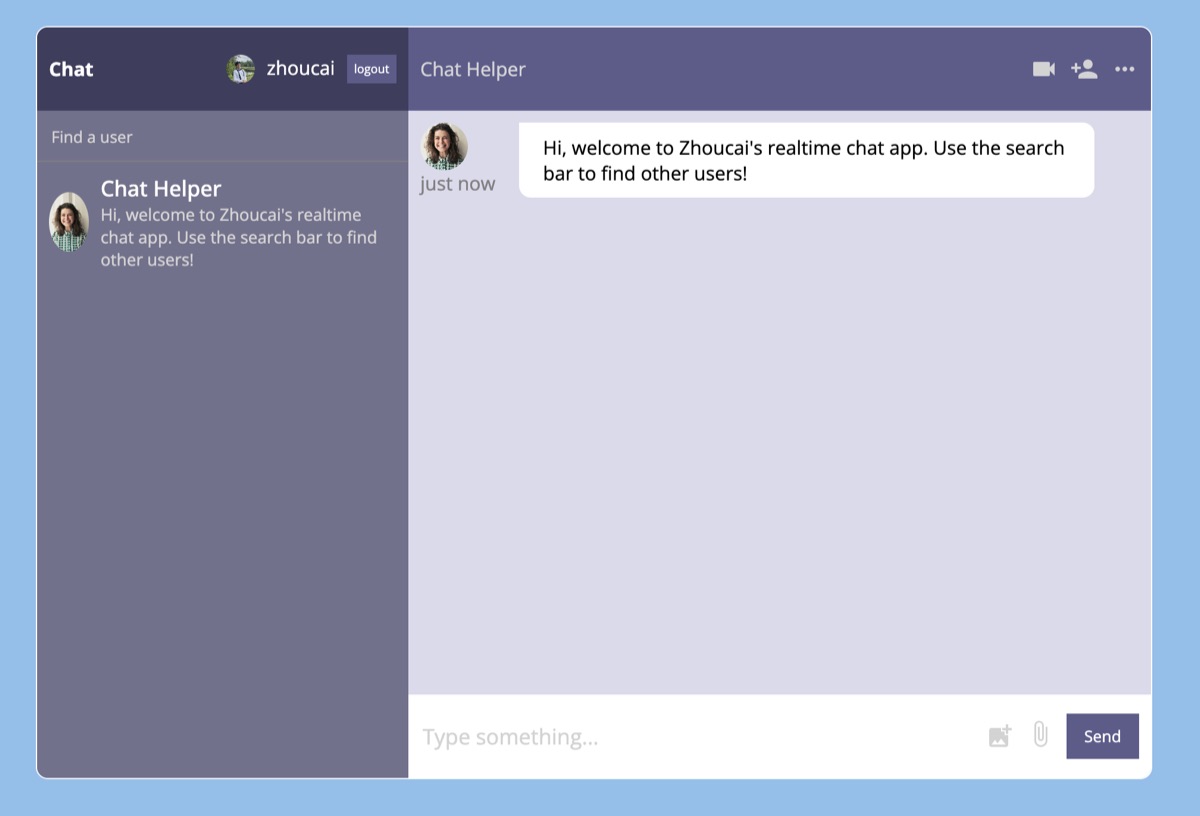Click the 'just now' timestamp
The height and width of the screenshot is (816, 1200).
(x=457, y=184)
